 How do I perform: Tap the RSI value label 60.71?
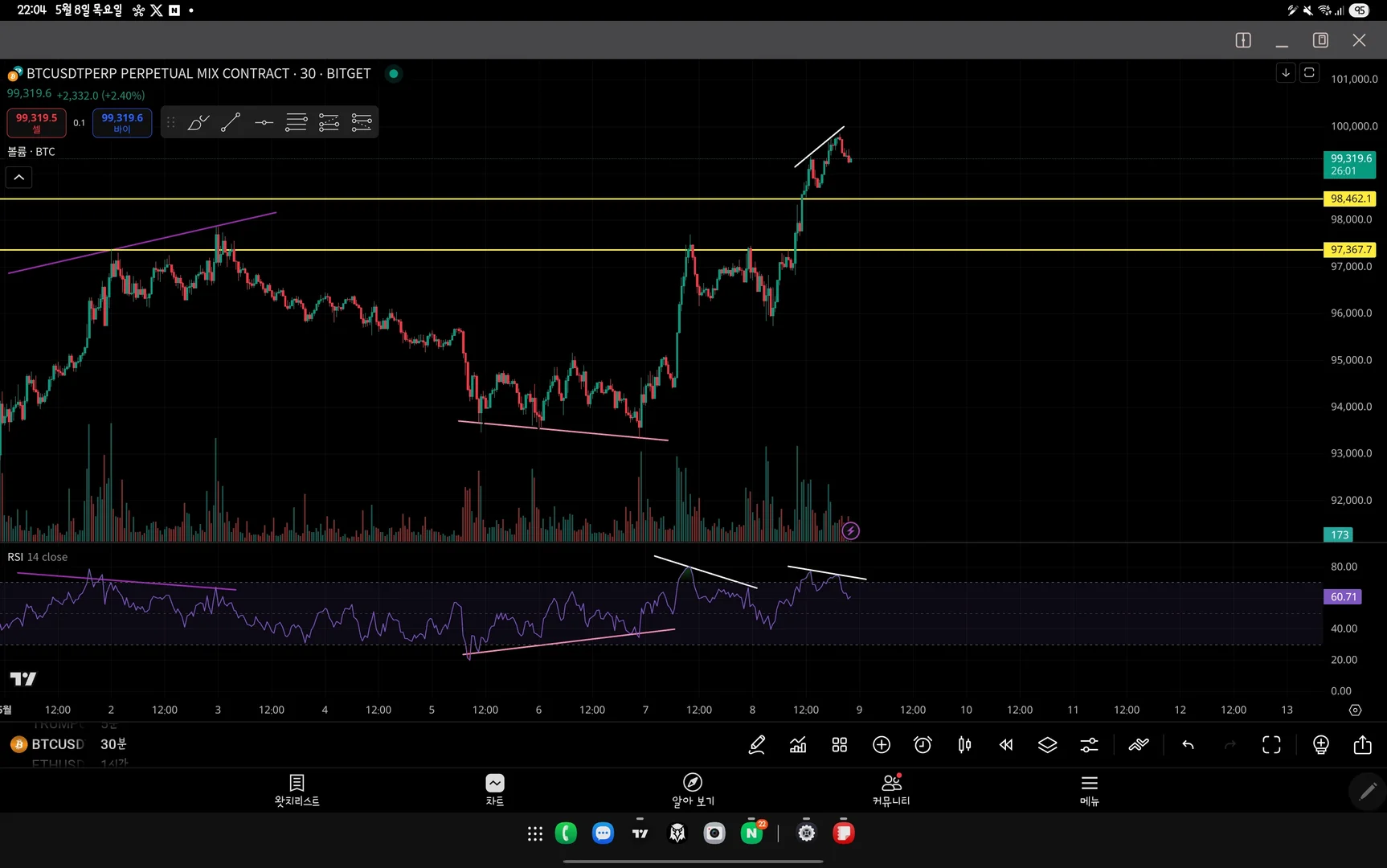click(1343, 596)
